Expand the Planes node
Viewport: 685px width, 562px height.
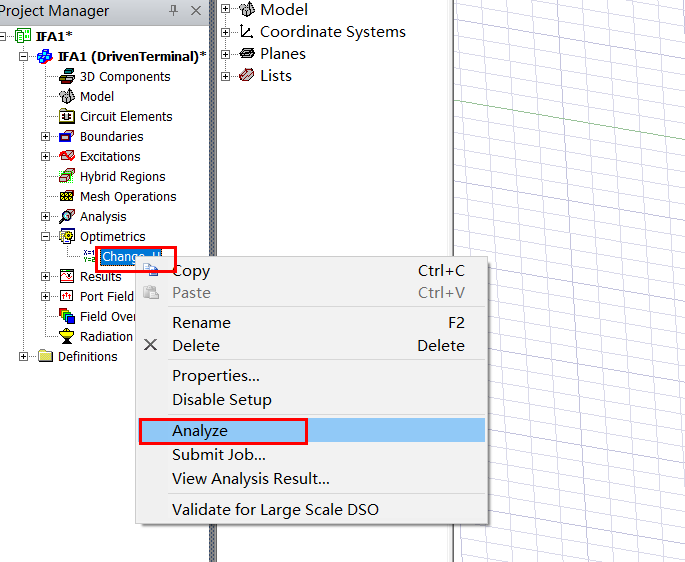click(x=225, y=54)
